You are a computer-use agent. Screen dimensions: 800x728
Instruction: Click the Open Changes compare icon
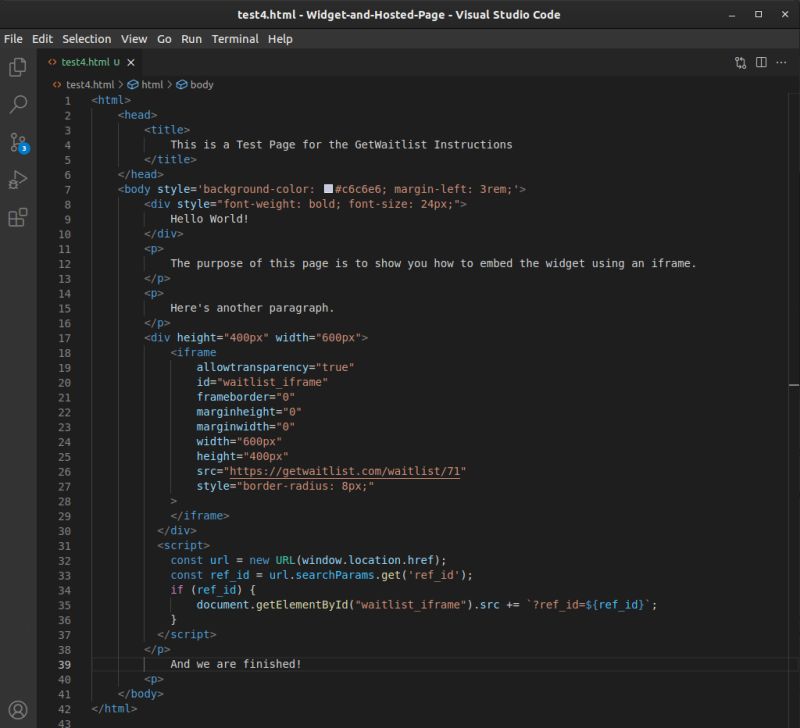(740, 63)
